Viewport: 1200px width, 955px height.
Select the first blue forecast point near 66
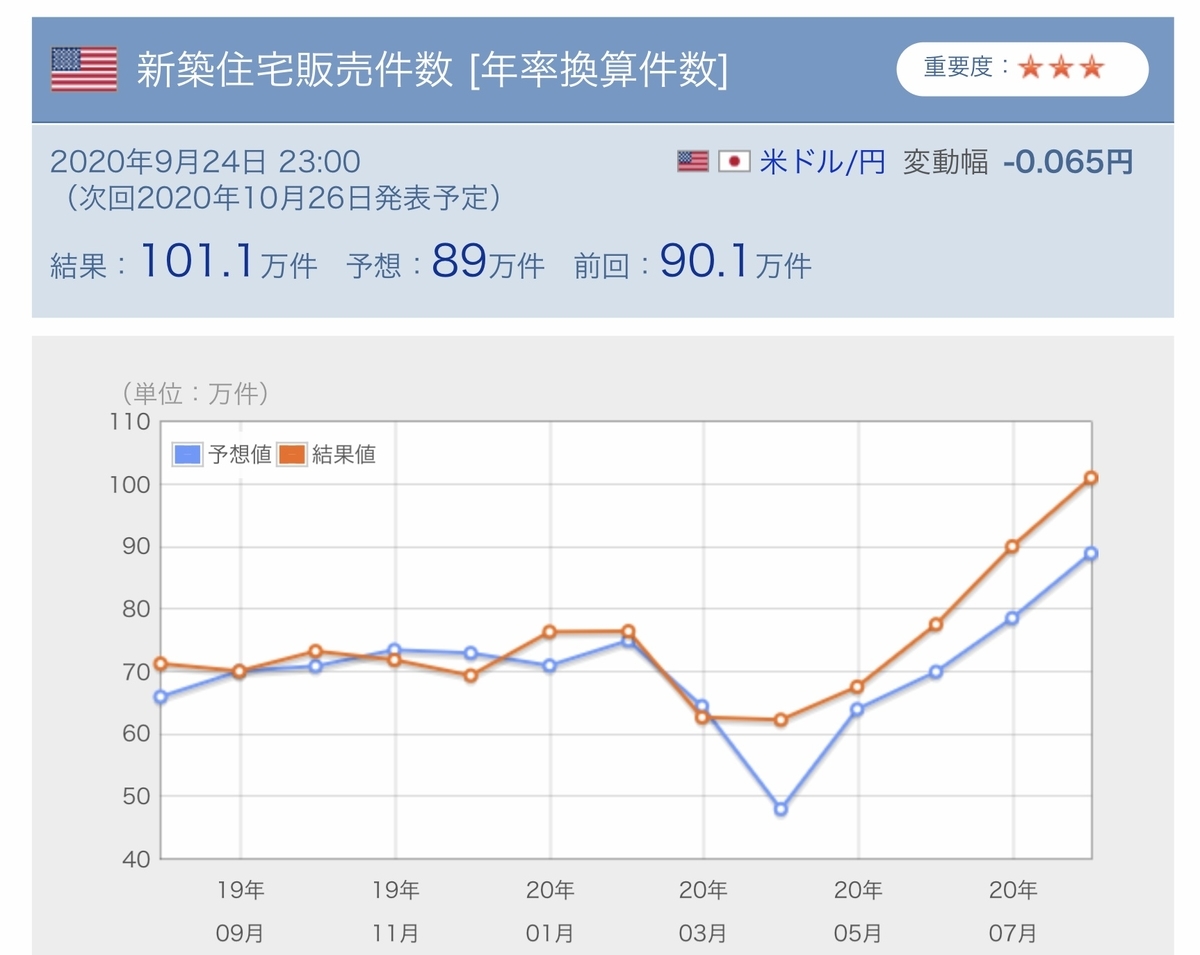click(161, 696)
